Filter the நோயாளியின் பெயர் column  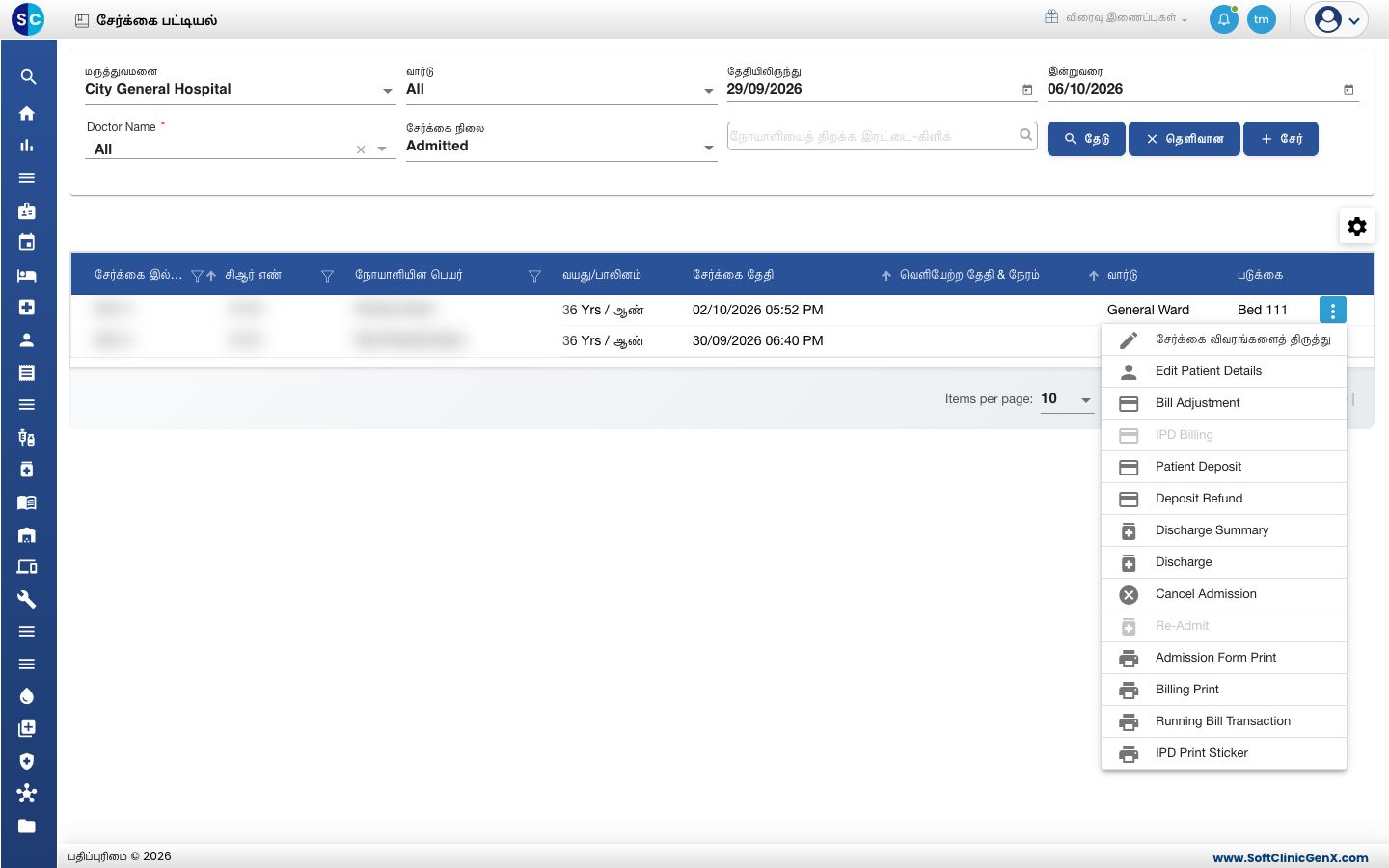point(534,276)
